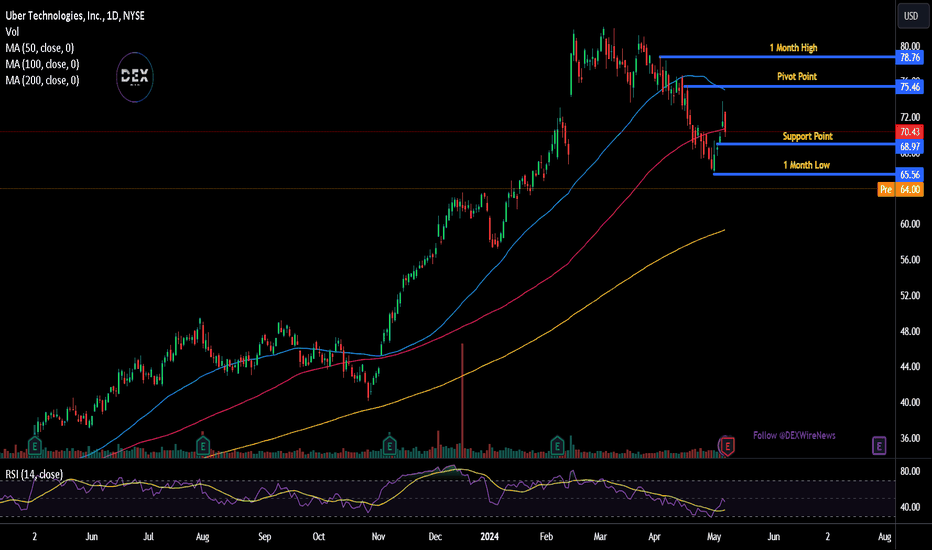The height and width of the screenshot is (550, 932).
Task: Click the earnings E marker below November 2023
Action: point(389,445)
